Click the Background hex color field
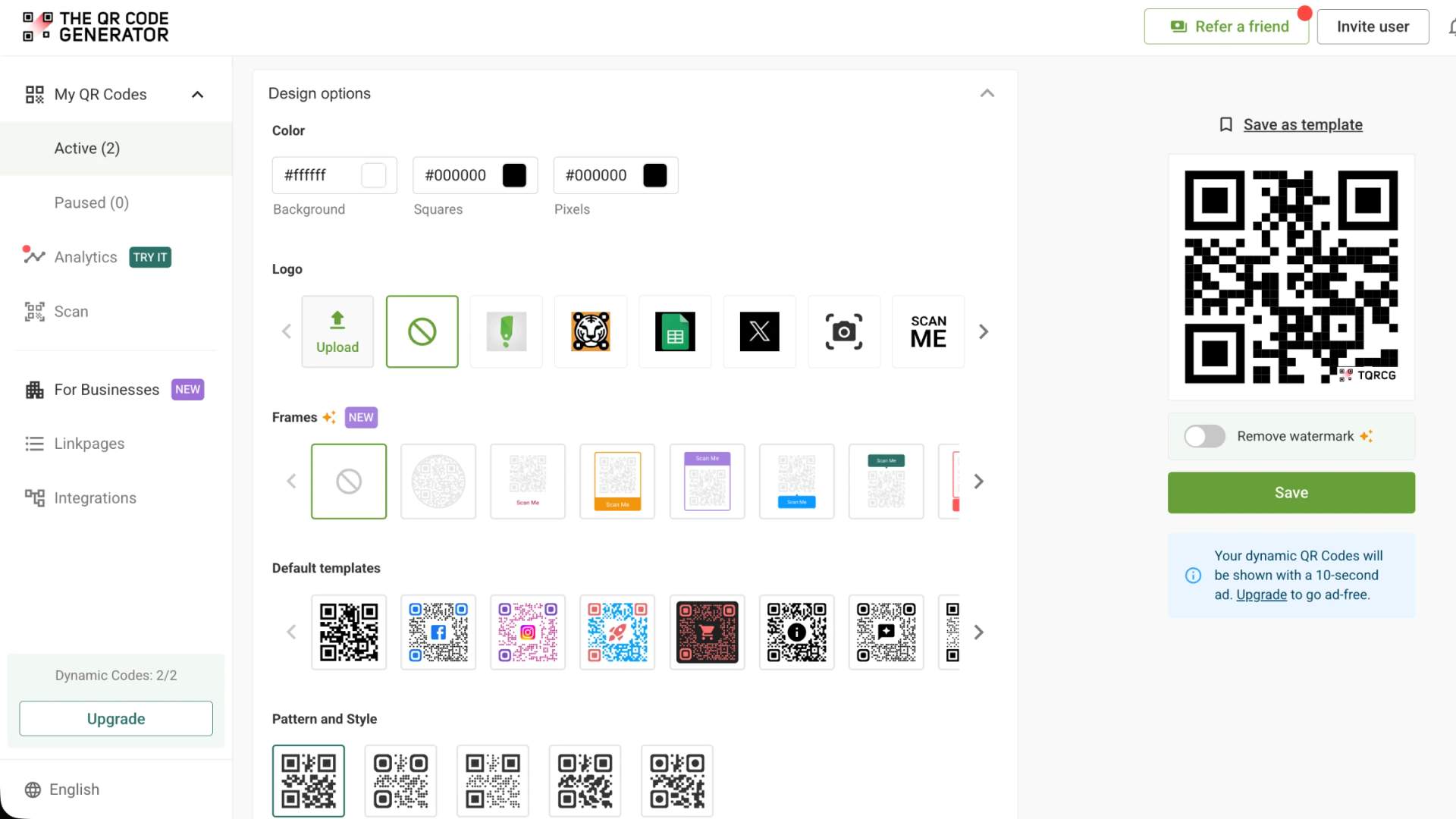Screen dimensions: 1456x819 [334, 175]
